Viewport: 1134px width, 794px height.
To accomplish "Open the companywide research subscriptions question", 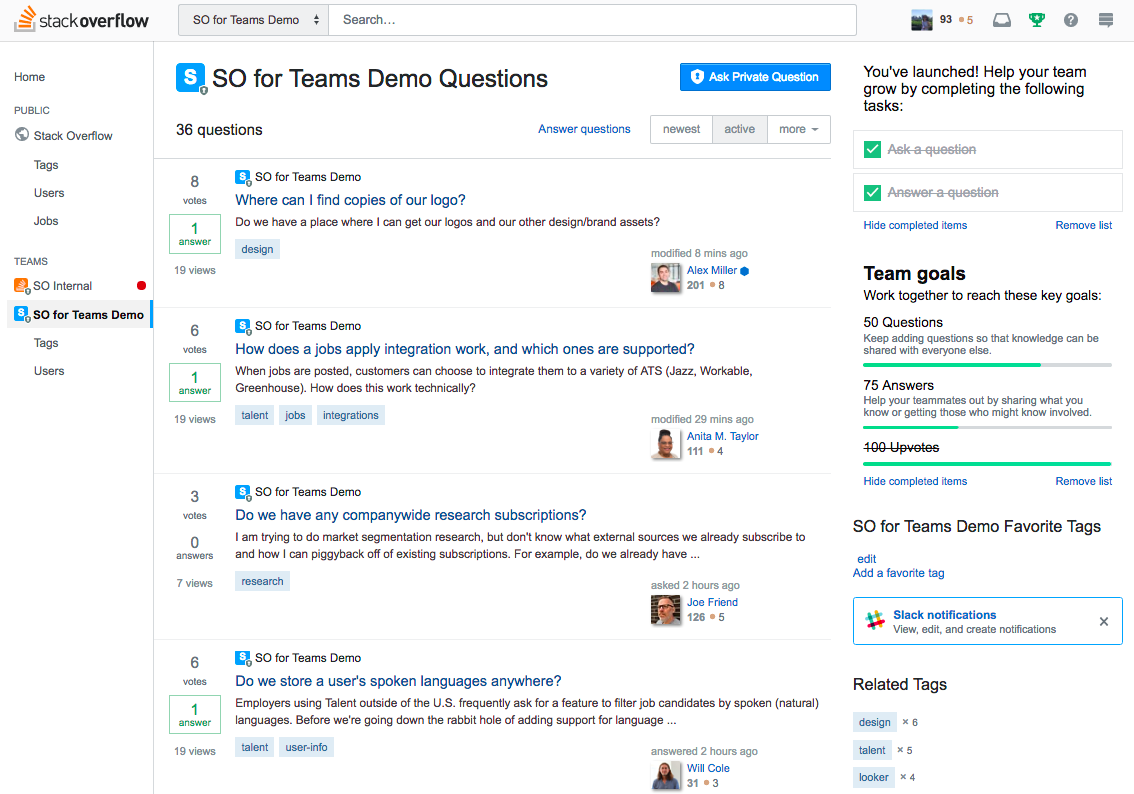I will [x=411, y=515].
